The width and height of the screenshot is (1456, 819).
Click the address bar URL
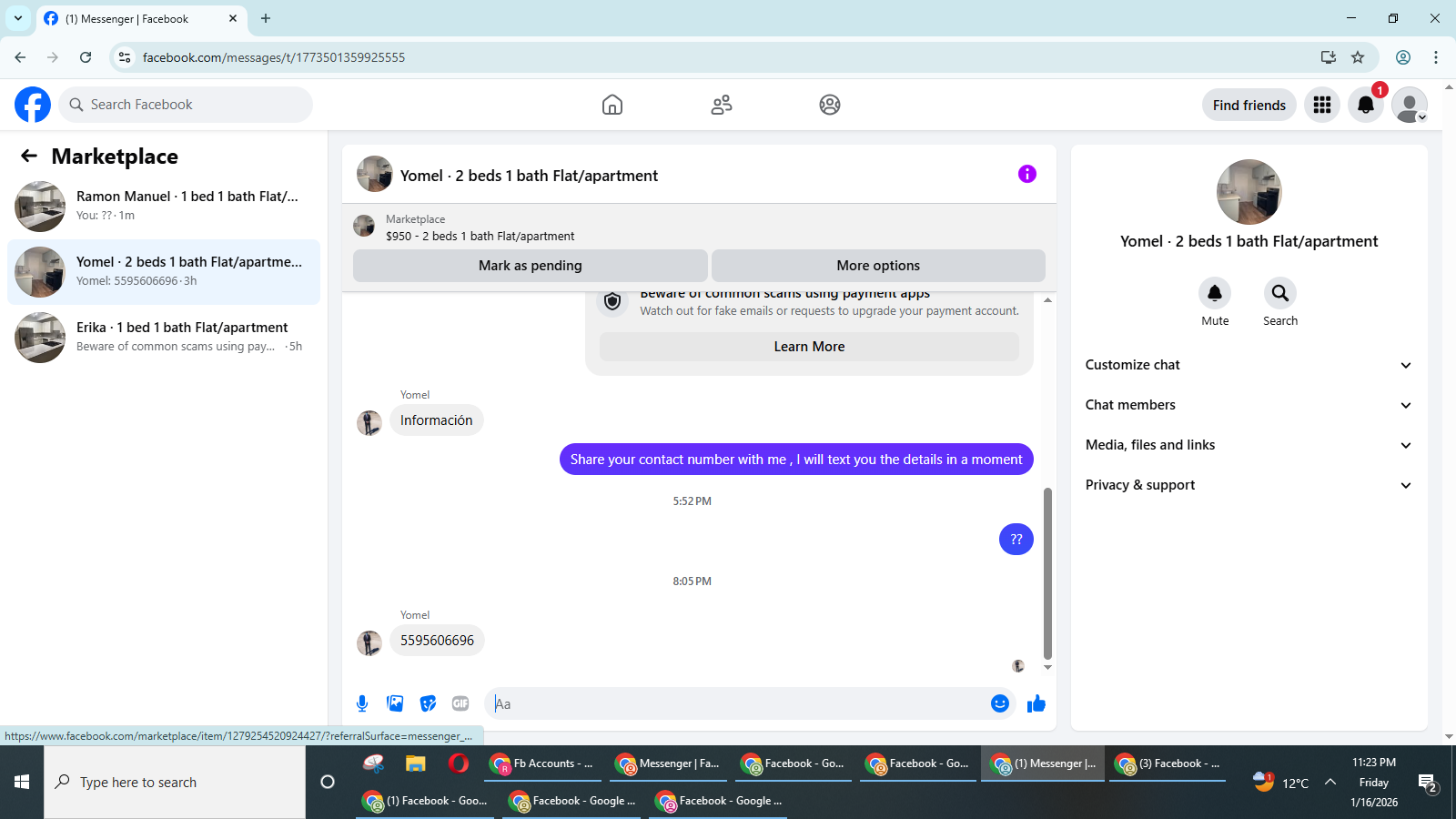pos(274,57)
